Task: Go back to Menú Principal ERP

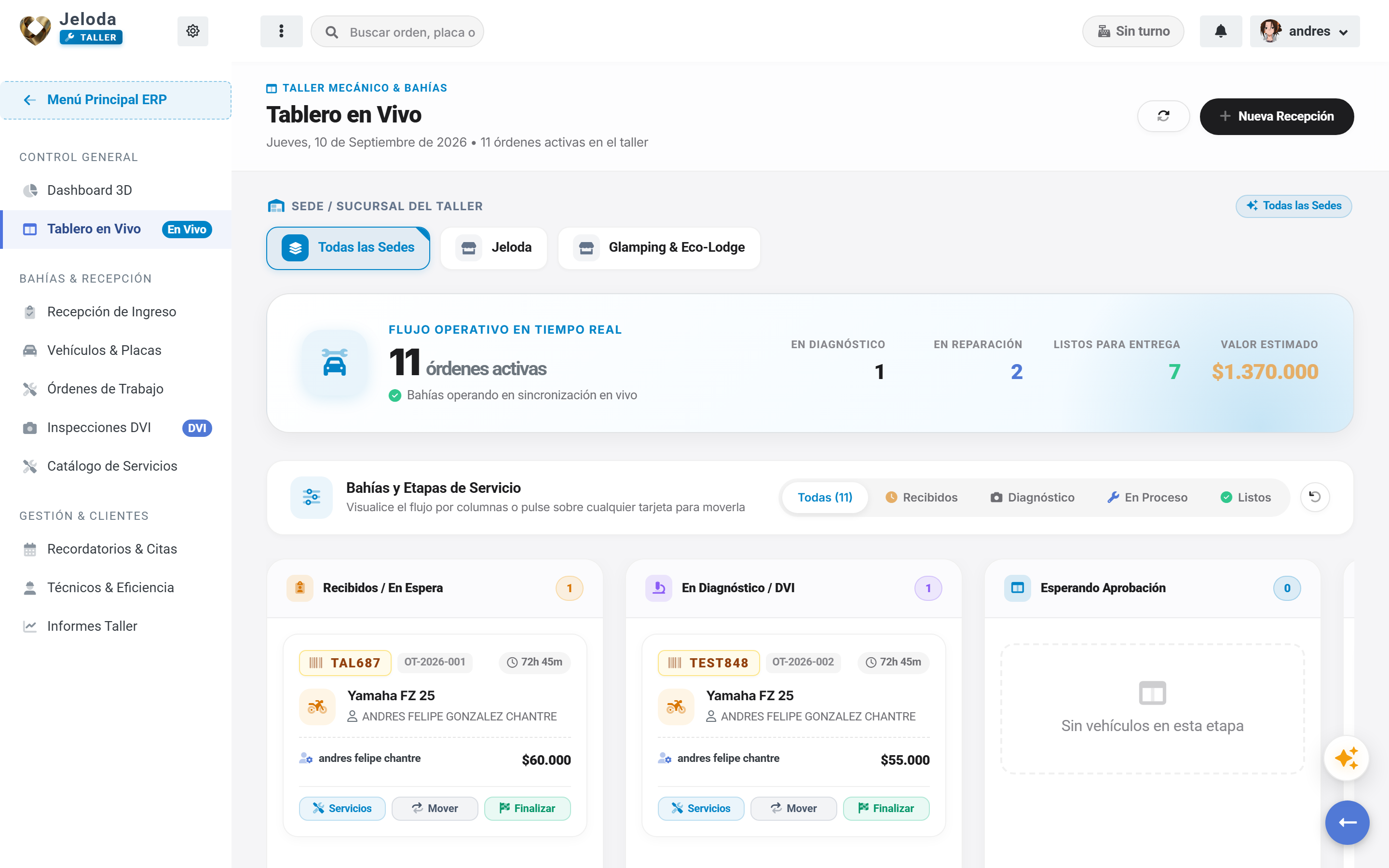Action: tap(116, 100)
